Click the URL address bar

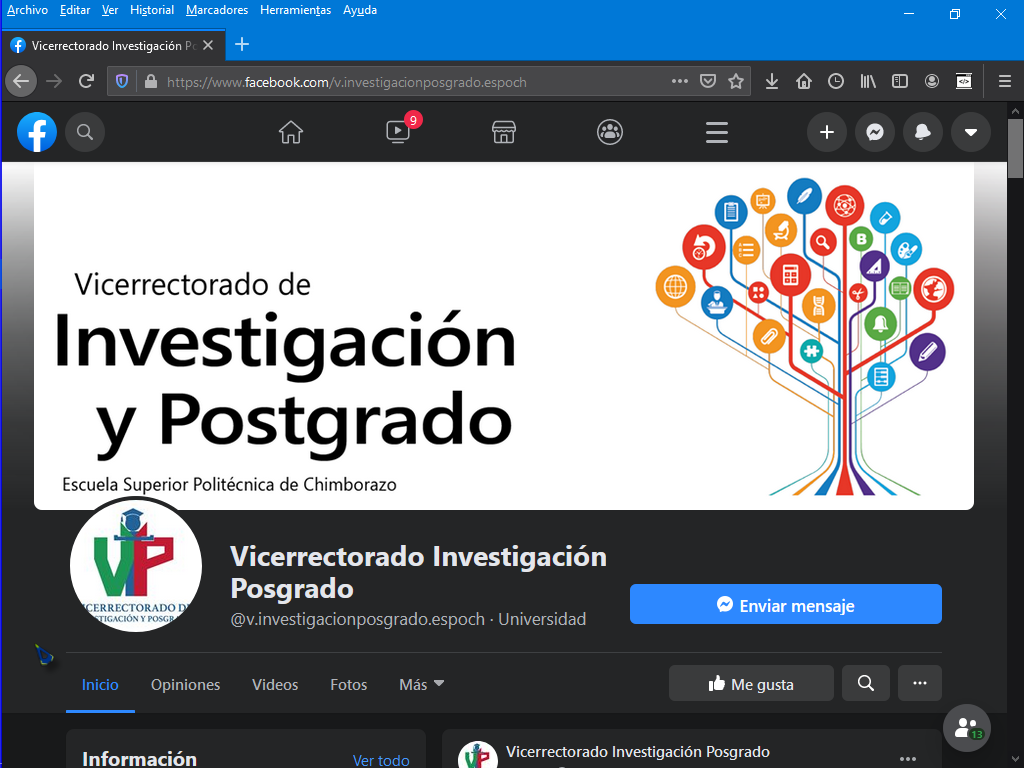[x=400, y=82]
